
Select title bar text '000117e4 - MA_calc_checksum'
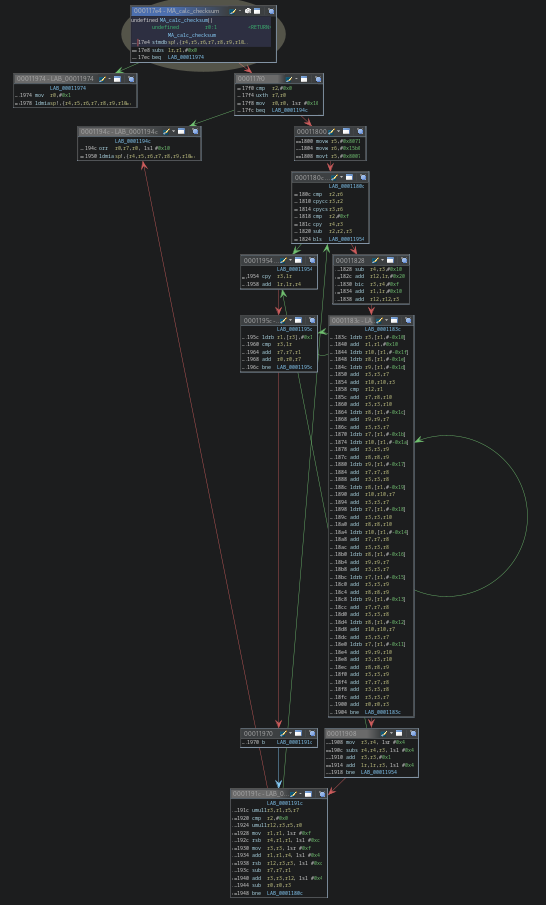(x=176, y=11)
